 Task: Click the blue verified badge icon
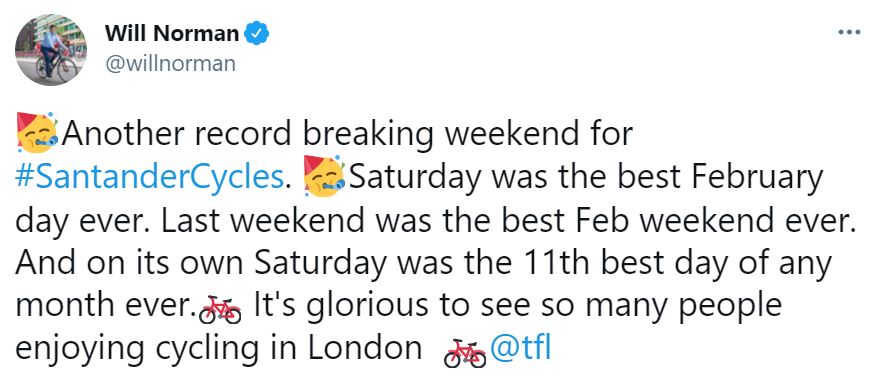(x=258, y=34)
